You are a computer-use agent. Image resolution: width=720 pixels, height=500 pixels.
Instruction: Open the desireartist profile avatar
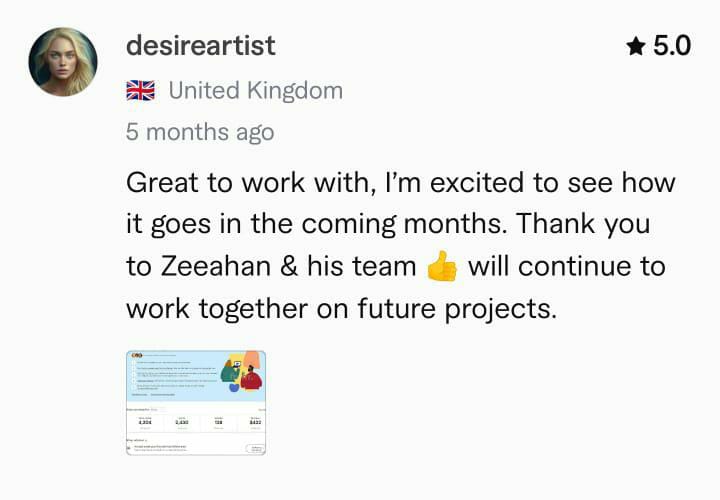[x=63, y=62]
